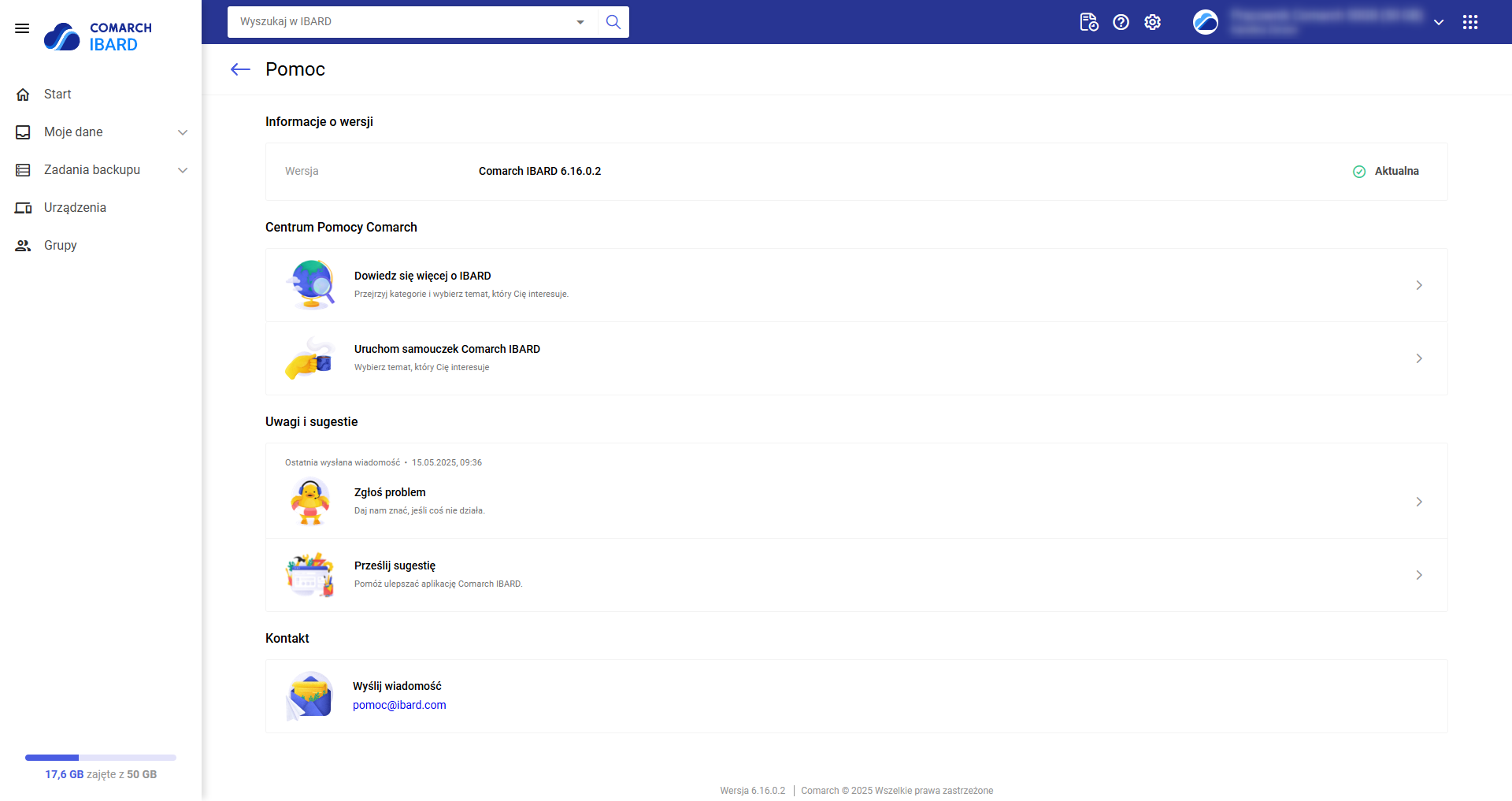Click the calendar illustration for Prześlij sugestię
This screenshot has height=801, width=1512.
310,575
